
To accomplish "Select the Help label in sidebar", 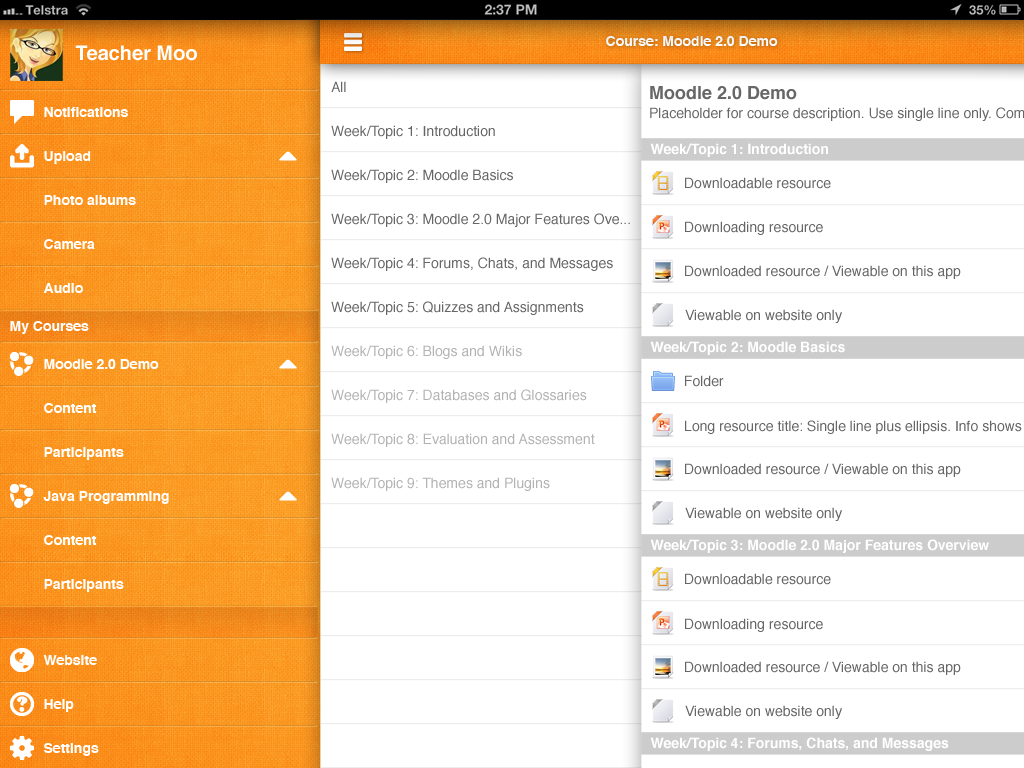I will pos(58,704).
